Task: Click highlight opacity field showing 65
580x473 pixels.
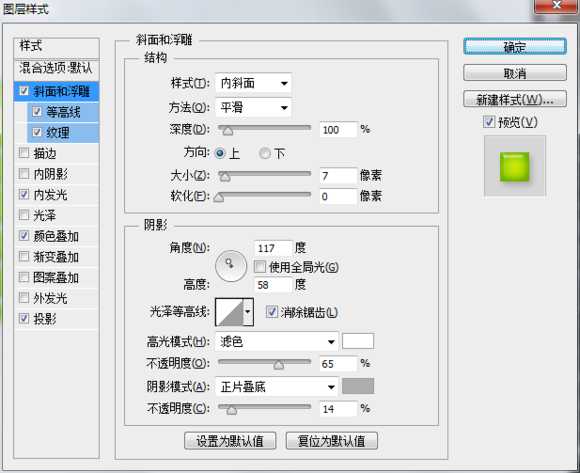Action: pos(338,364)
